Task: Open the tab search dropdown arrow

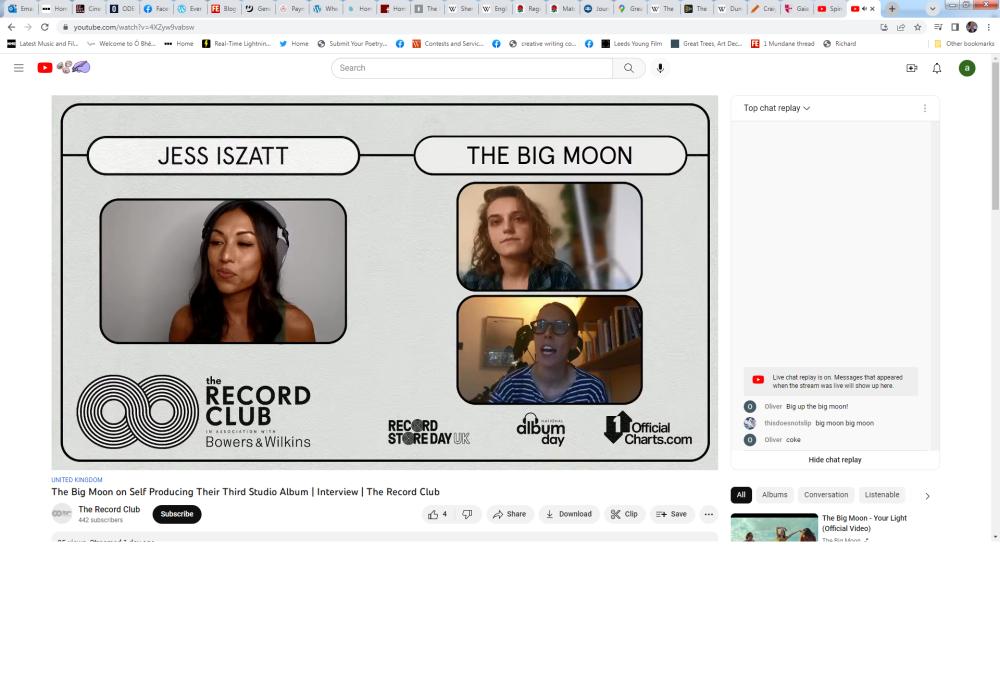Action: click(932, 9)
